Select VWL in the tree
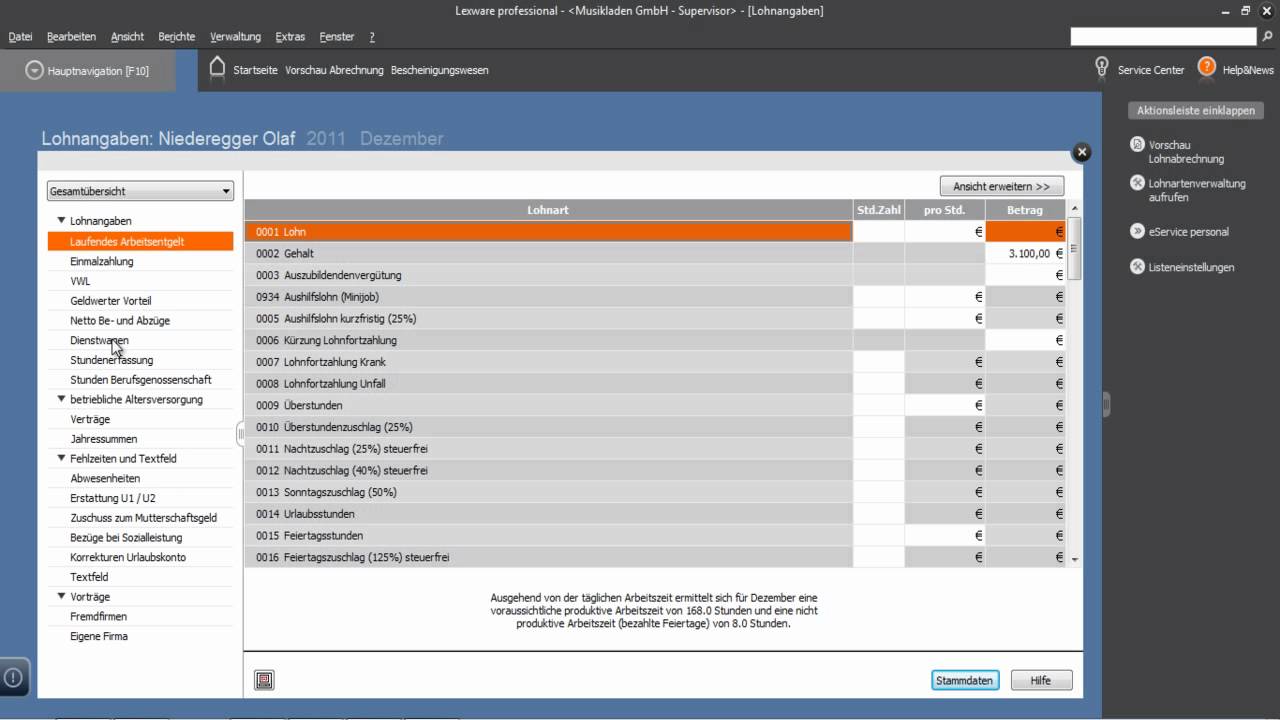 click(80, 281)
